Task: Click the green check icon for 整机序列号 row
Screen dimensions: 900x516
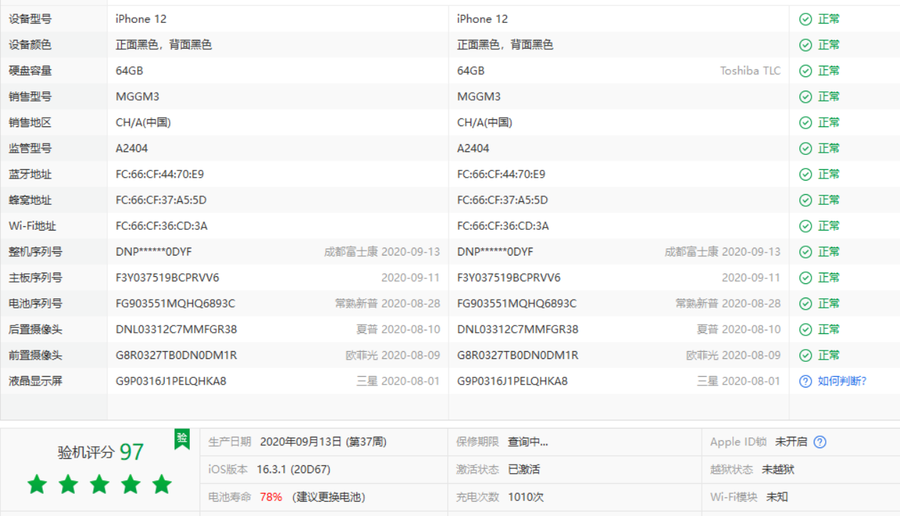Action: [805, 252]
